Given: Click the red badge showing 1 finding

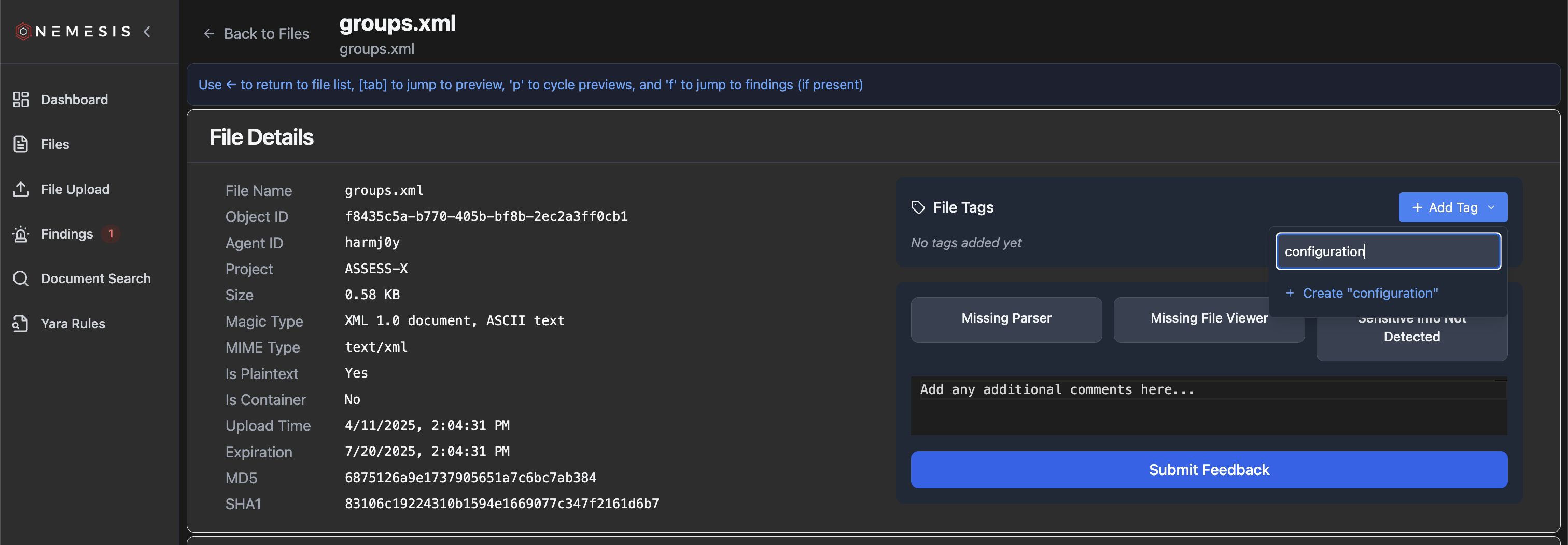Looking at the screenshot, I should click(110, 233).
